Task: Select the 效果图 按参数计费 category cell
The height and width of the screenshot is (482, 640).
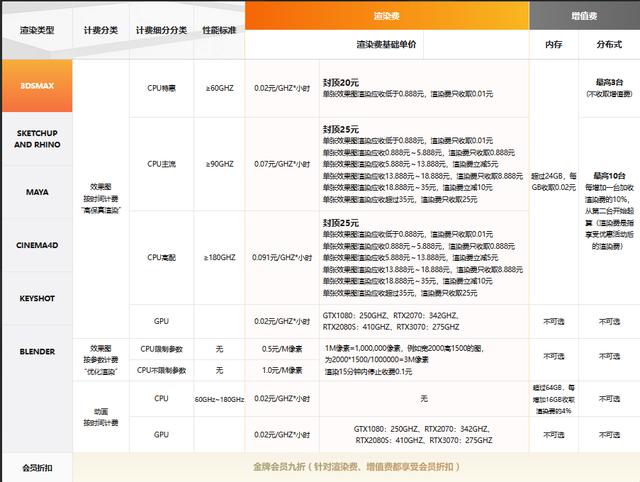Action: pos(101,360)
